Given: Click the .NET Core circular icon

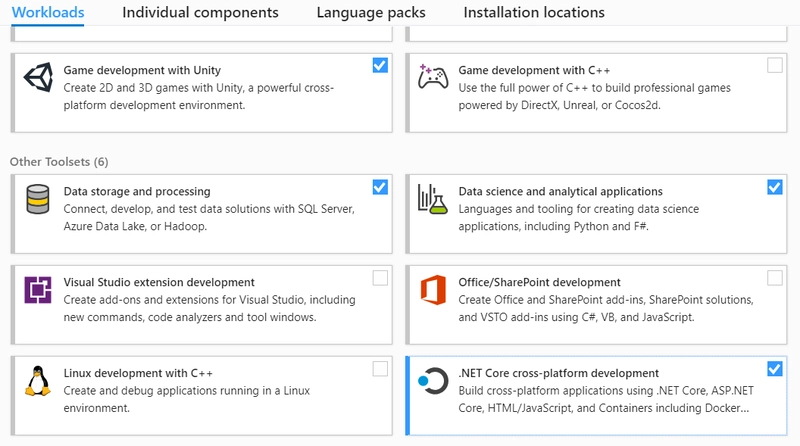Looking at the screenshot, I should click(x=433, y=381).
